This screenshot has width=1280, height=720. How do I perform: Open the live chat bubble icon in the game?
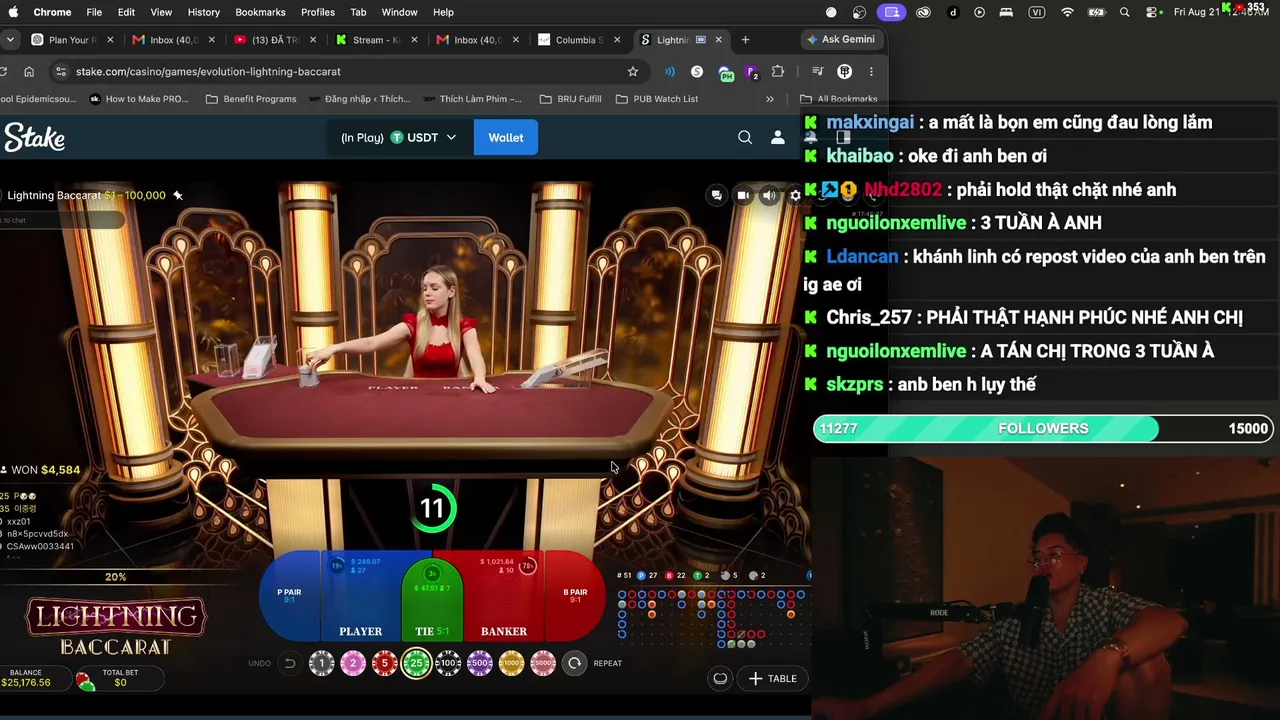pyautogui.click(x=716, y=195)
